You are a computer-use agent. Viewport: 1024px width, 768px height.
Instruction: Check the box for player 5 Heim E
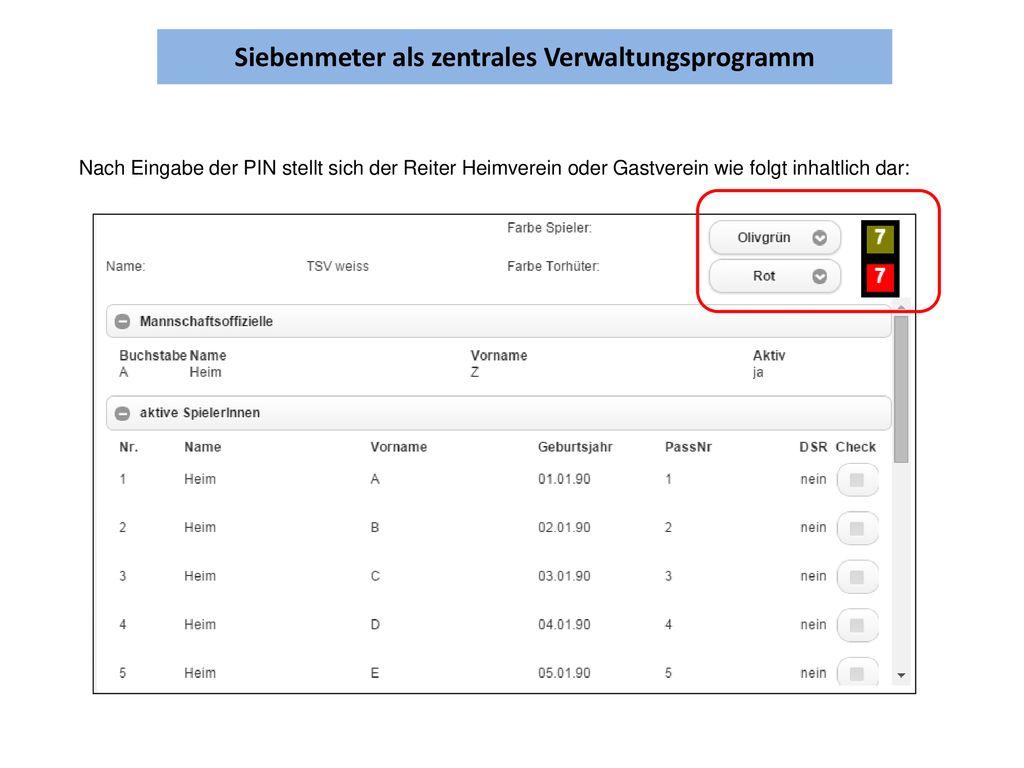click(857, 673)
